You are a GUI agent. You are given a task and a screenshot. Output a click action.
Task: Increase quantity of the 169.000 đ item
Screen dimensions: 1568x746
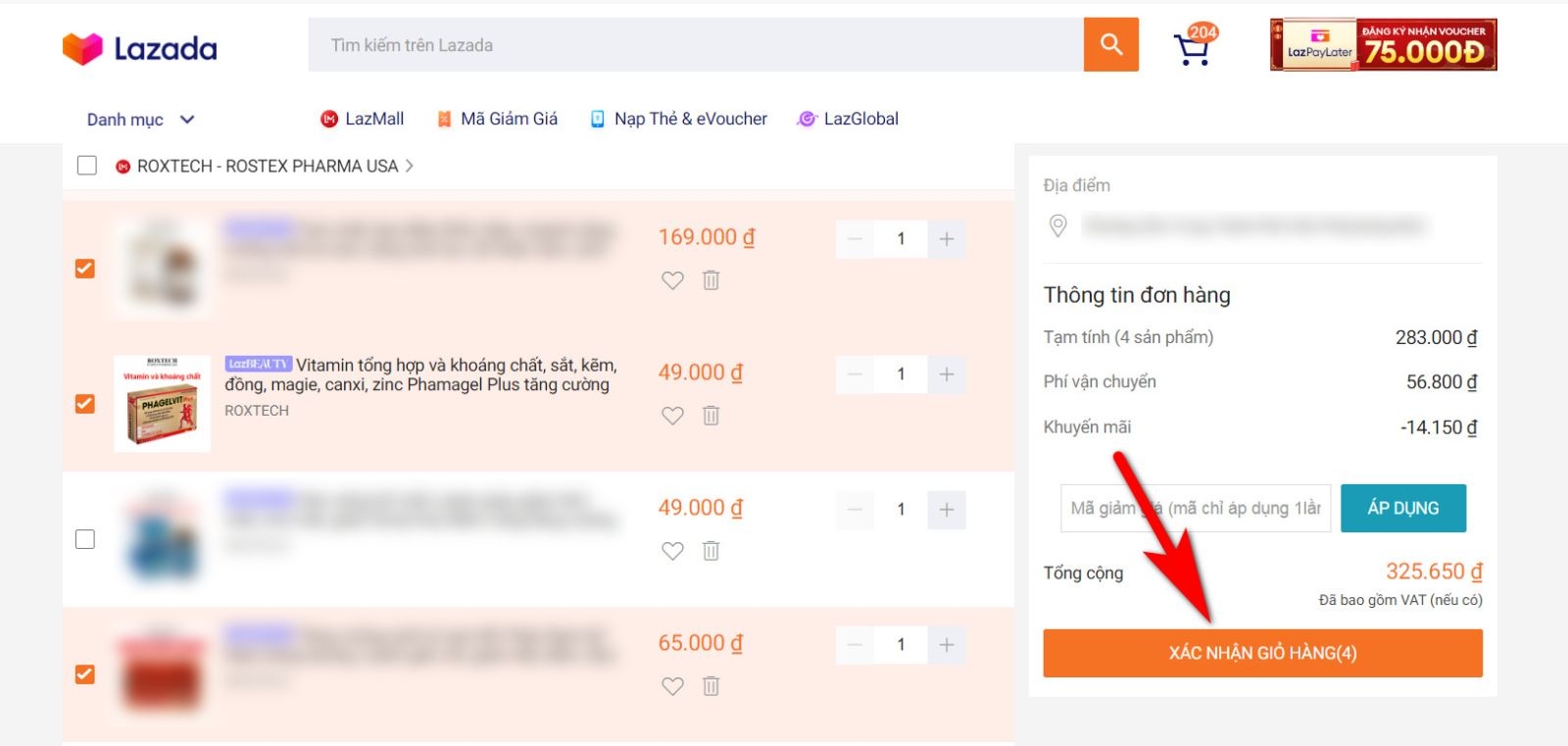pos(947,239)
